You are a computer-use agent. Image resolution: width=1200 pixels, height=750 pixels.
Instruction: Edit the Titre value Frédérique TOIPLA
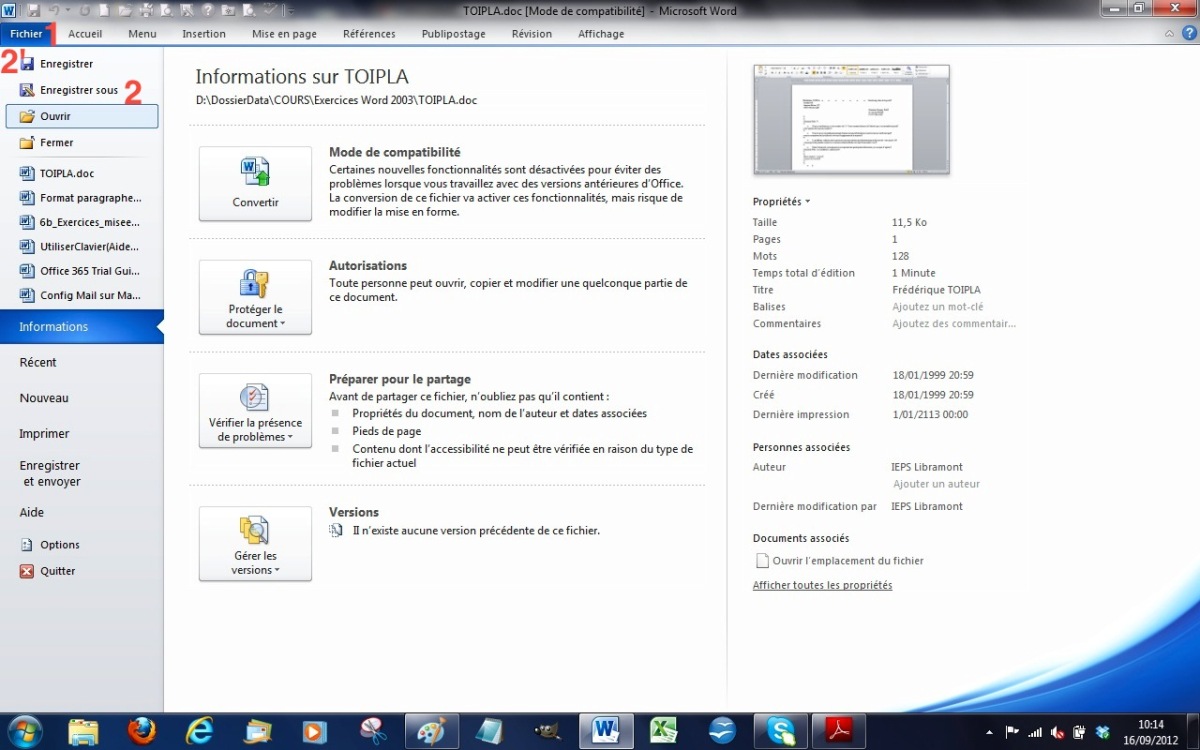tap(936, 290)
